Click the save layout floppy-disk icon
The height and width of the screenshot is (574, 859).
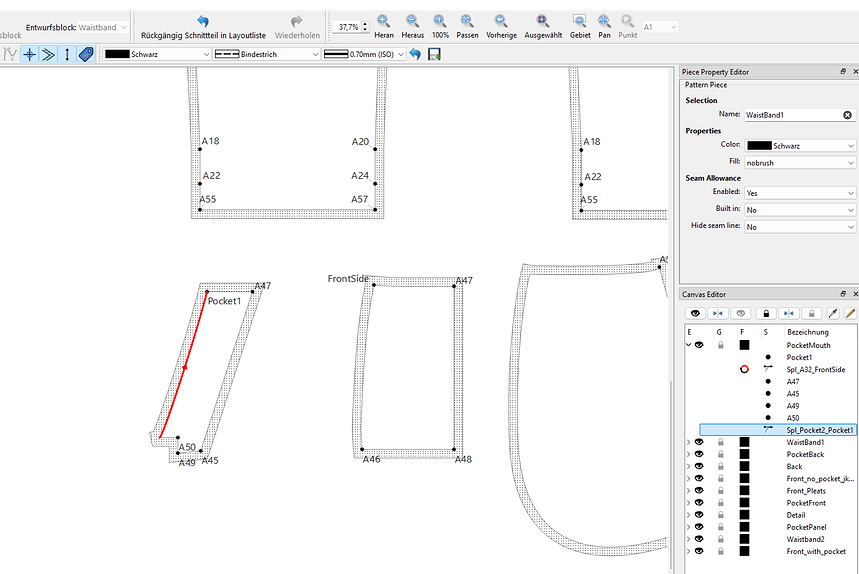[x=434, y=54]
